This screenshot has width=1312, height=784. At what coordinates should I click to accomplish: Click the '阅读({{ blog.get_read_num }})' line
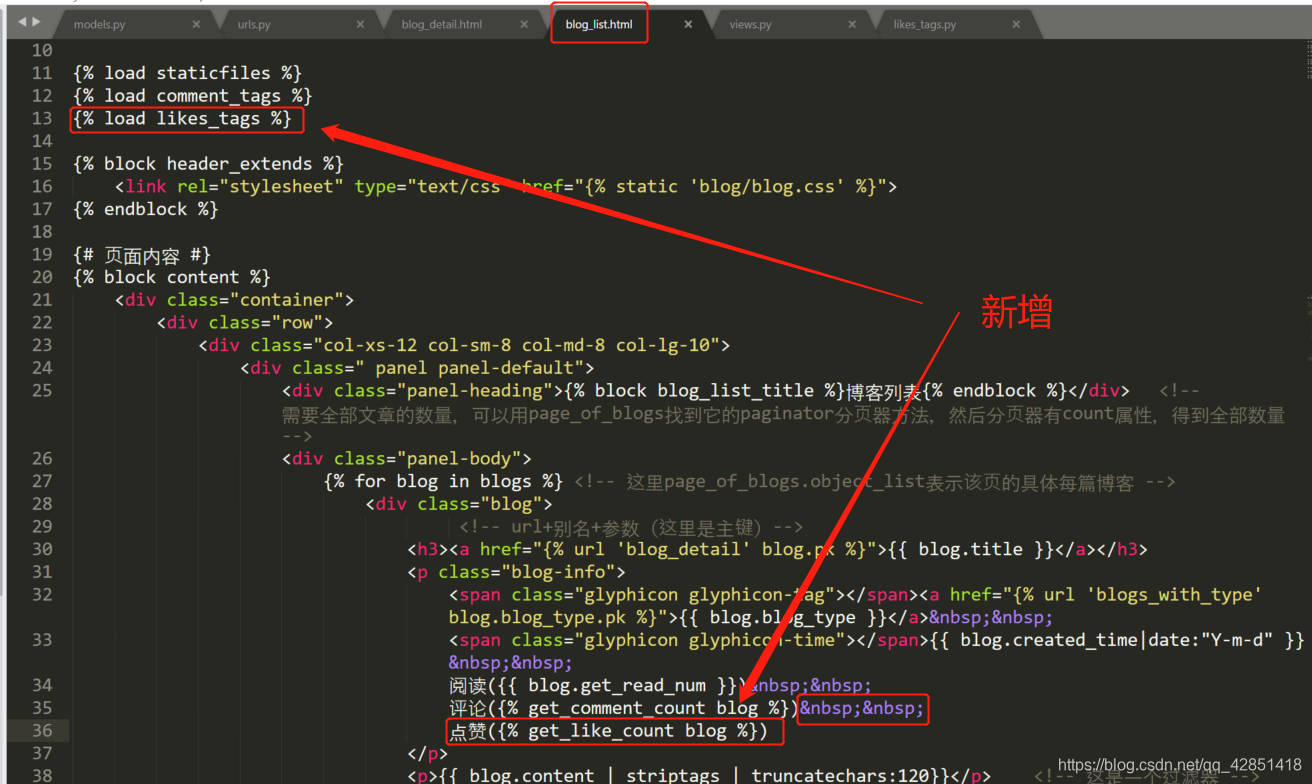point(660,686)
